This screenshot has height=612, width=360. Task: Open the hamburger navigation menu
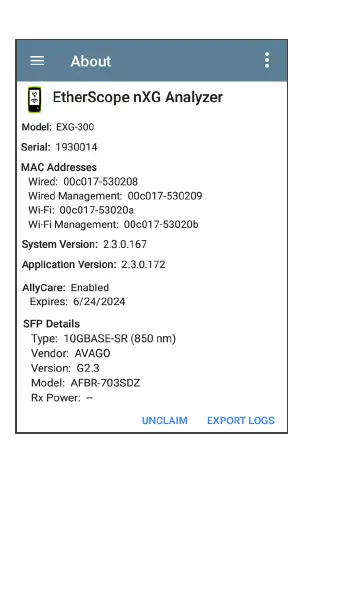pyautogui.click(x=37, y=61)
